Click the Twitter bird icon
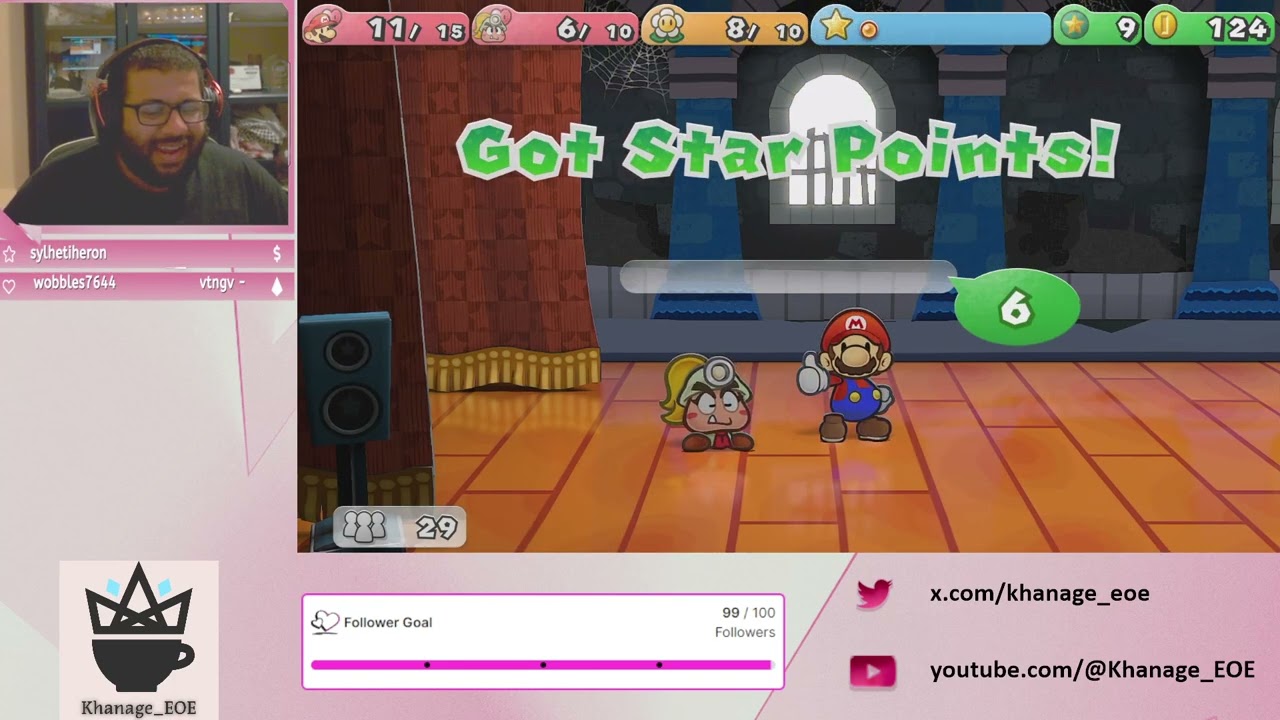This screenshot has width=1280, height=720. point(873,594)
